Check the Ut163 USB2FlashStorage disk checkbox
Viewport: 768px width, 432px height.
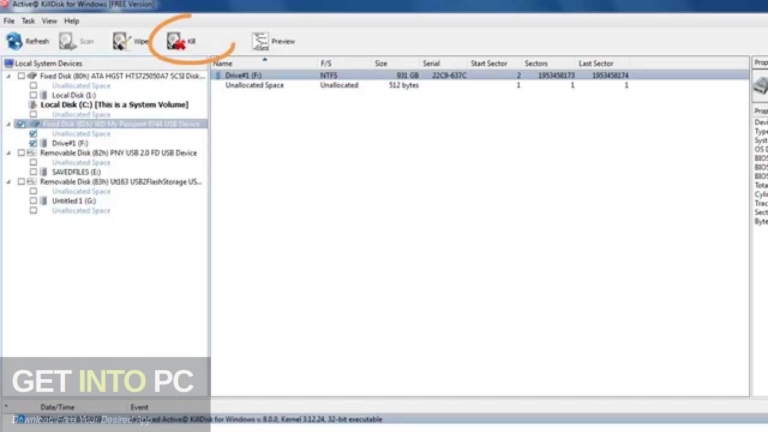21,182
